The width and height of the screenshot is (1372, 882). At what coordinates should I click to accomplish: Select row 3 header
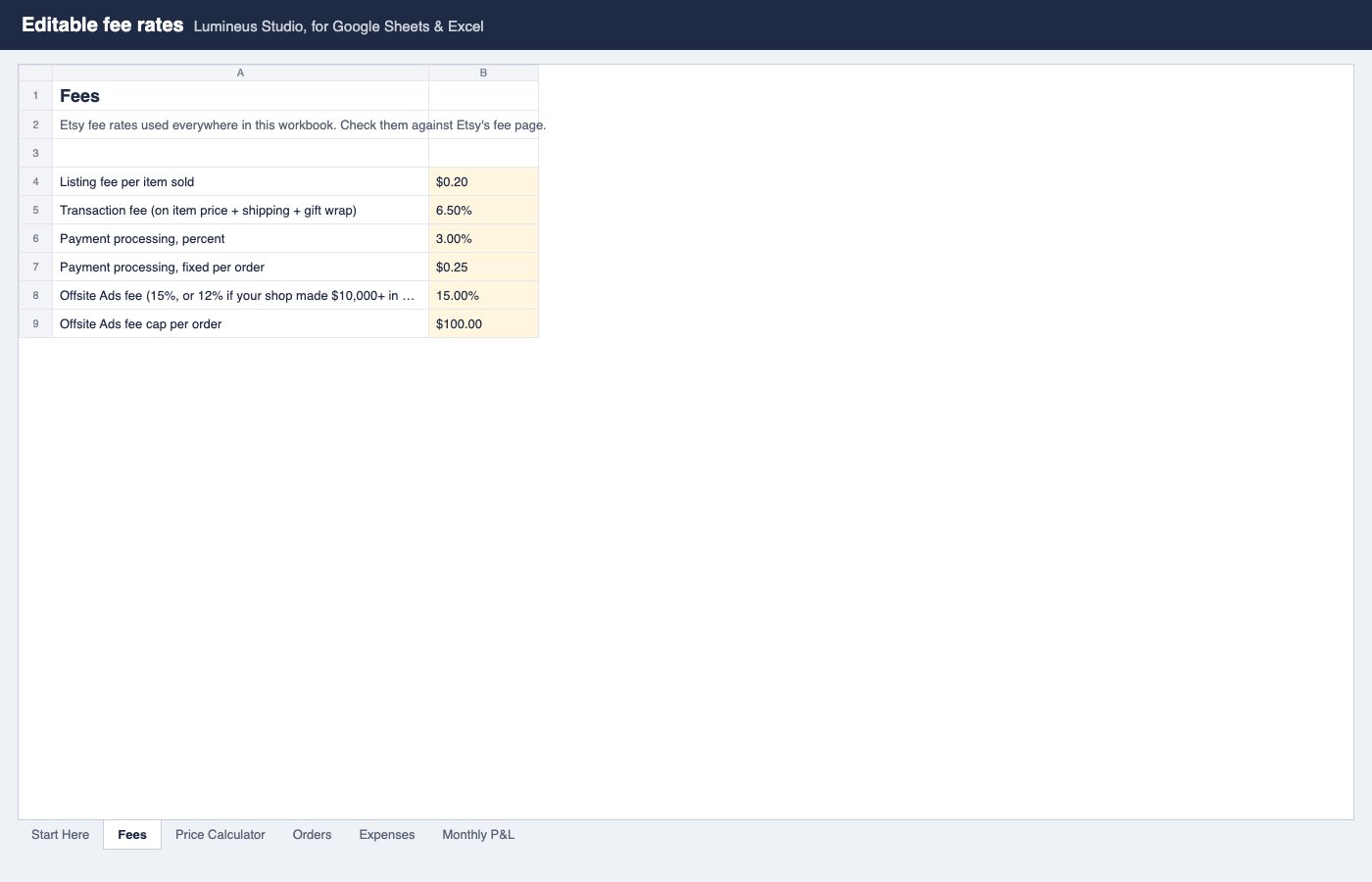[x=35, y=154]
